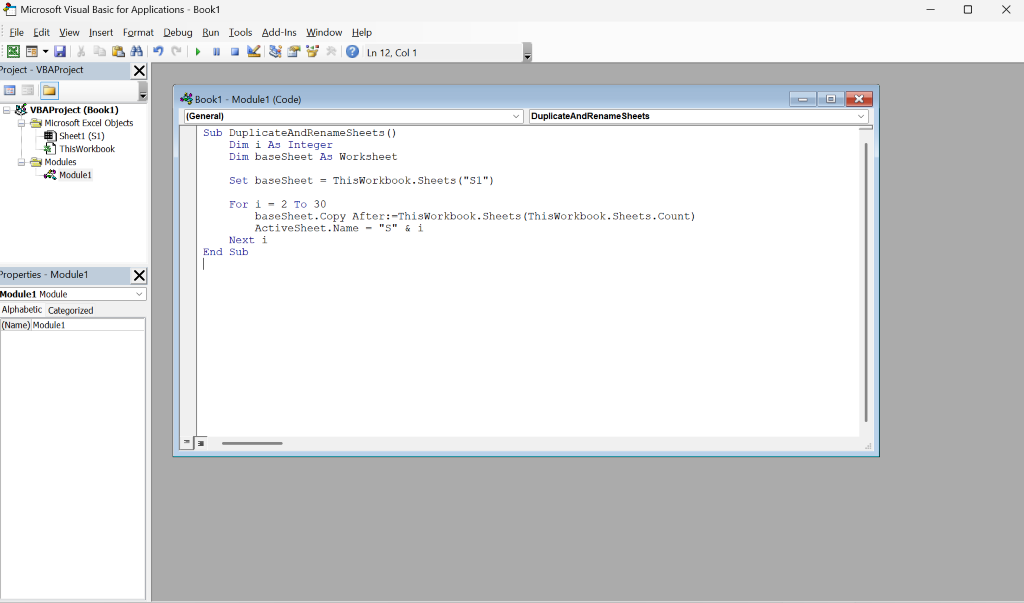Viewport: 1024px width, 603px height.
Task: Click the Cut scissors icon
Action: pos(81,52)
